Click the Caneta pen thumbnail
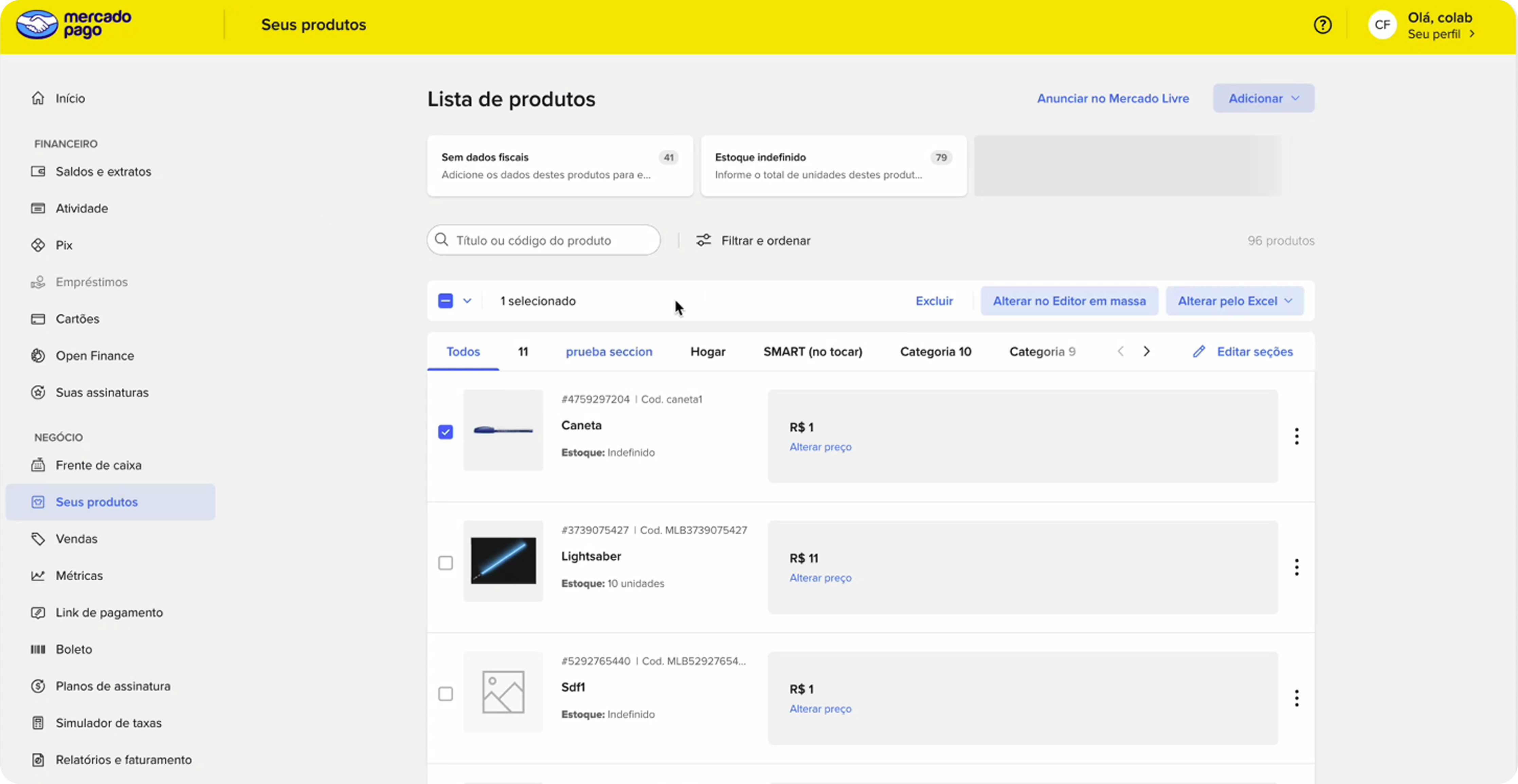This screenshot has width=1518, height=784. coord(503,430)
